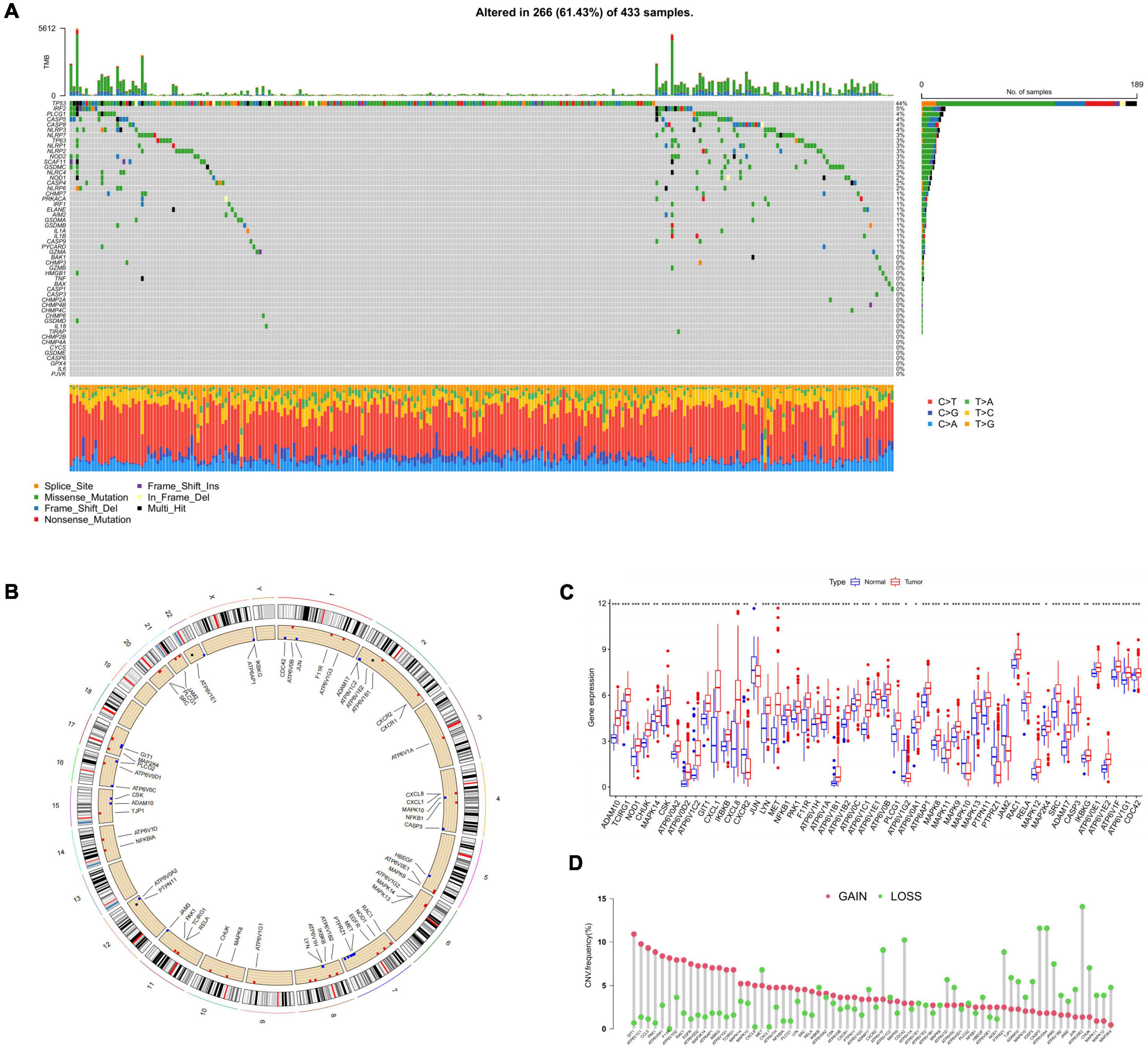Click the Nonsense_Mutation legend color square
This screenshot has height=1047, width=1148.
pyautogui.click(x=36, y=520)
